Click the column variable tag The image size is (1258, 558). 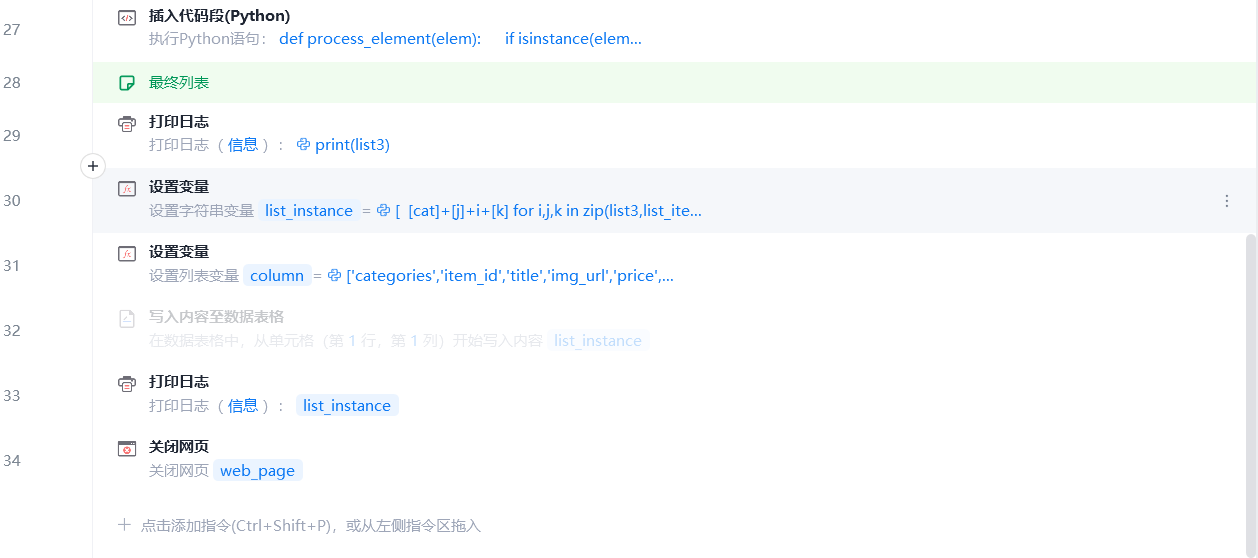pyautogui.click(x=277, y=276)
